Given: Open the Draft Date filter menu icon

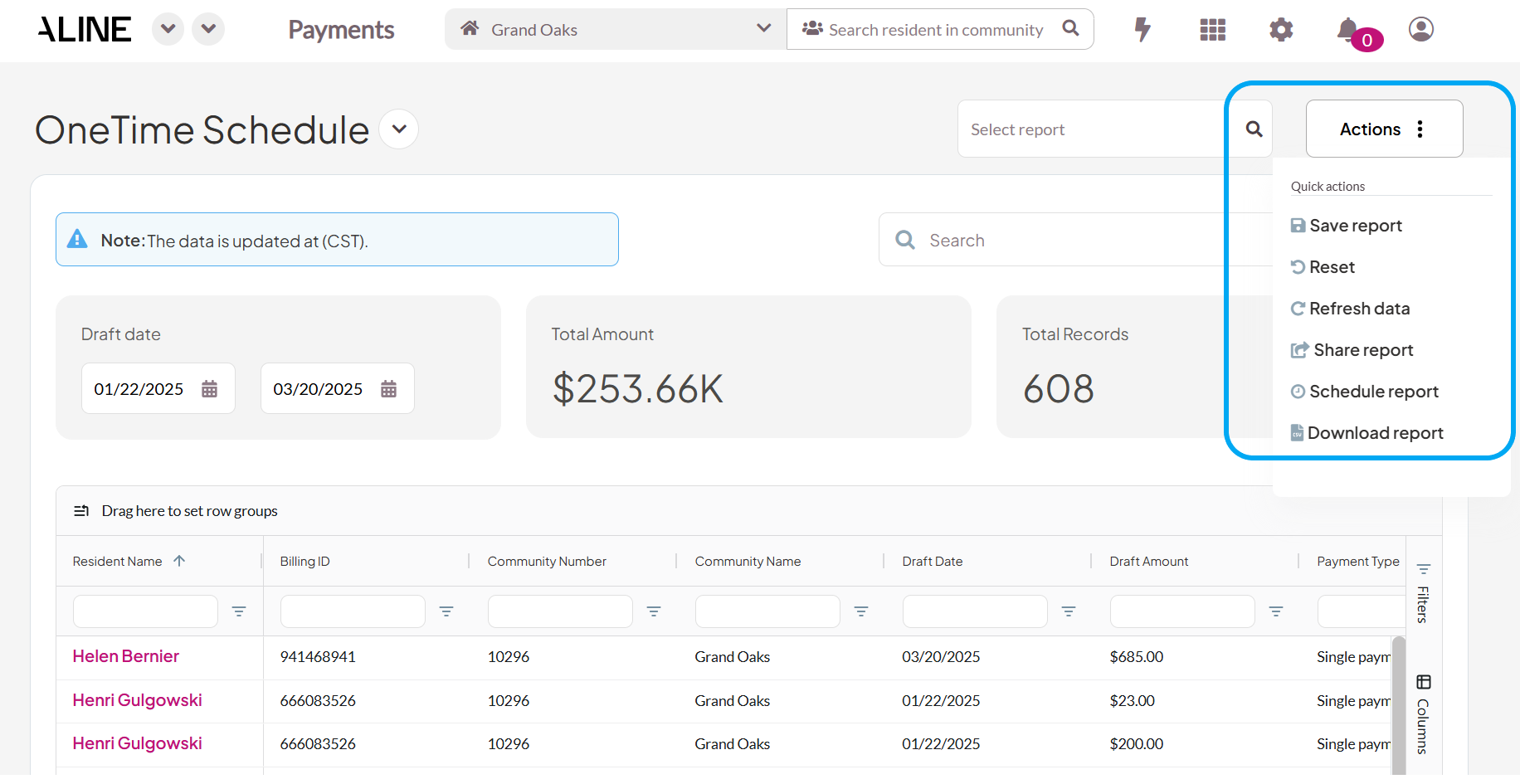Looking at the screenshot, I should tap(1069, 611).
